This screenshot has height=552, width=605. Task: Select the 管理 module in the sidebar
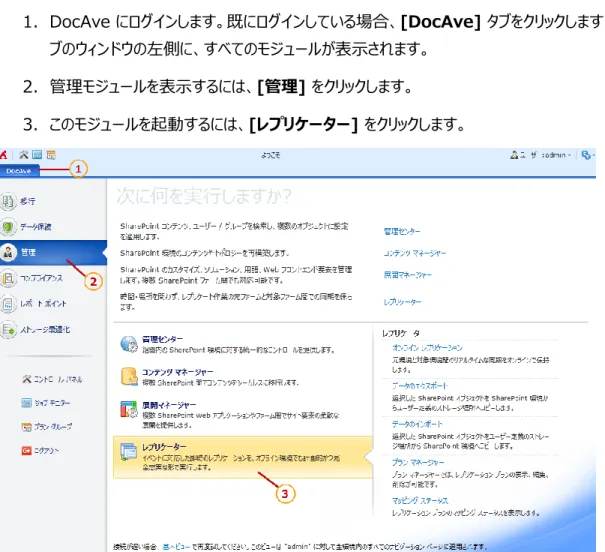[53, 252]
